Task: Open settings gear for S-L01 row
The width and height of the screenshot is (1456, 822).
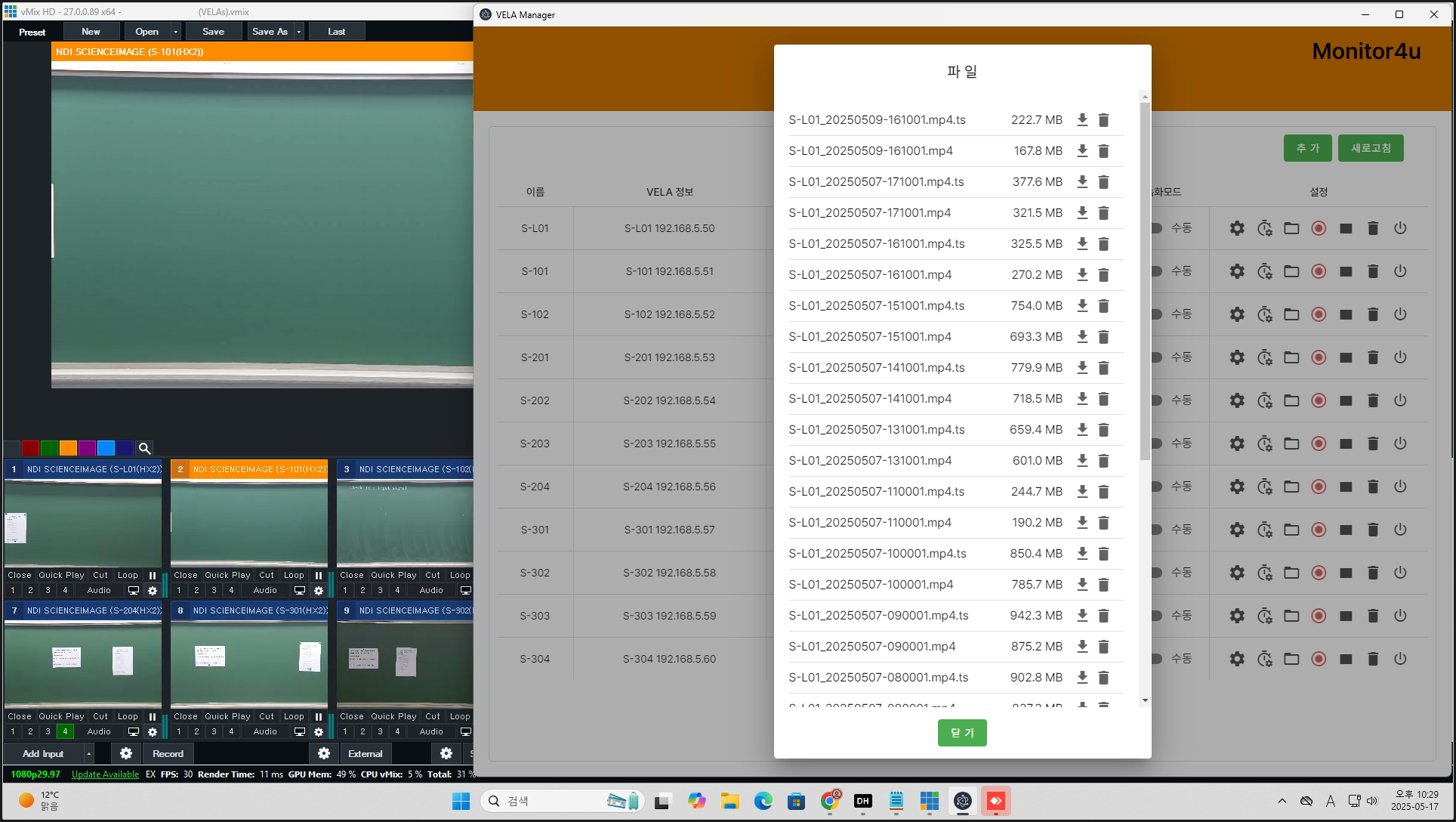Action: click(x=1237, y=228)
